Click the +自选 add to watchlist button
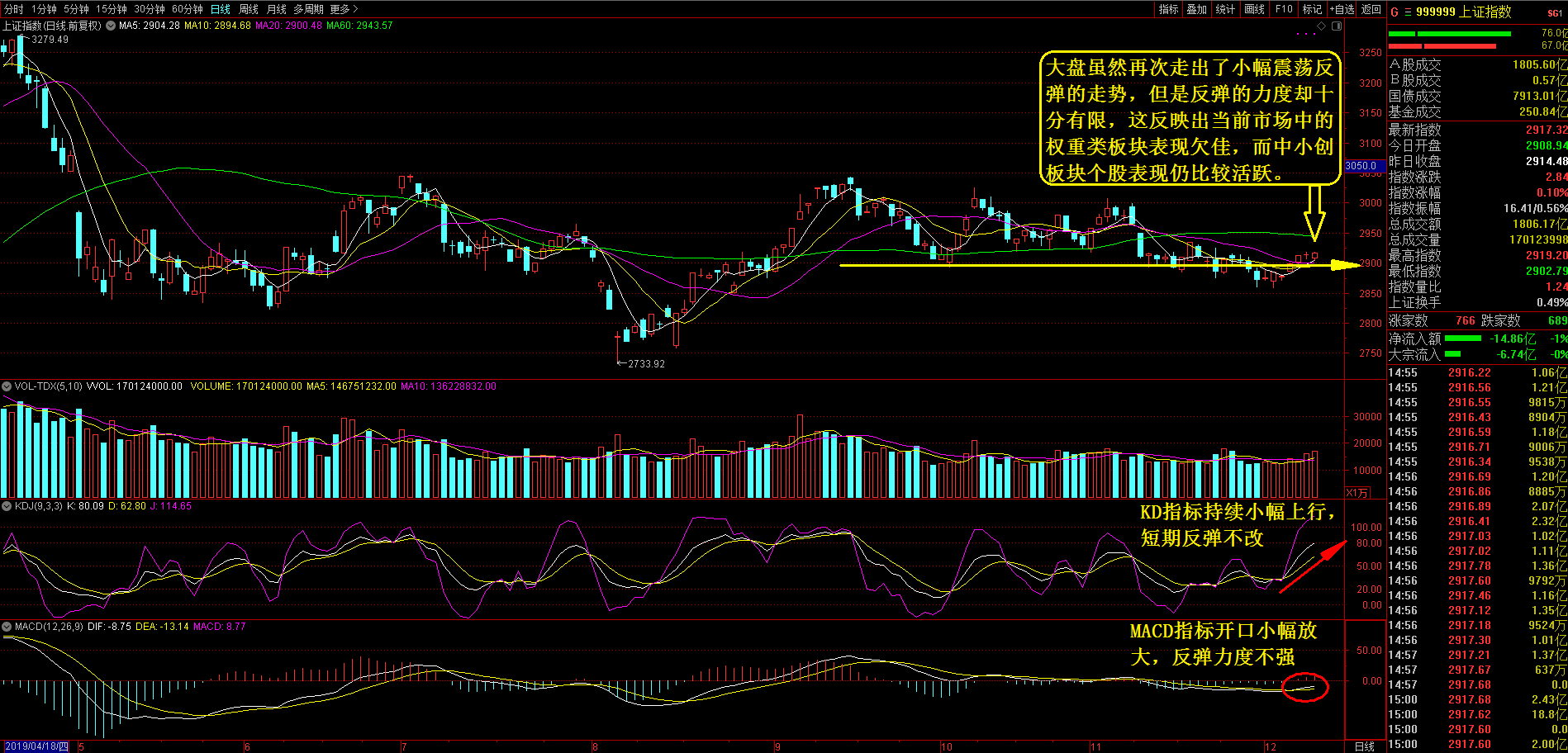 point(1342,9)
